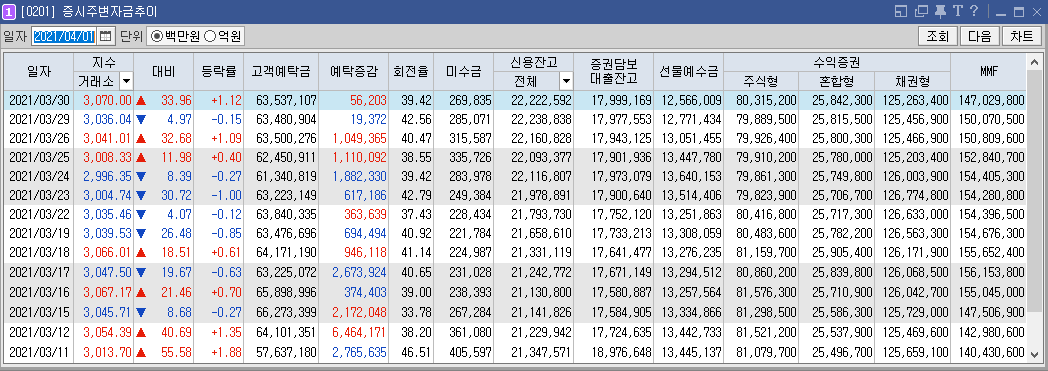
Task: Click customer deposit value 63,537,107
Action: click(x=286, y=100)
